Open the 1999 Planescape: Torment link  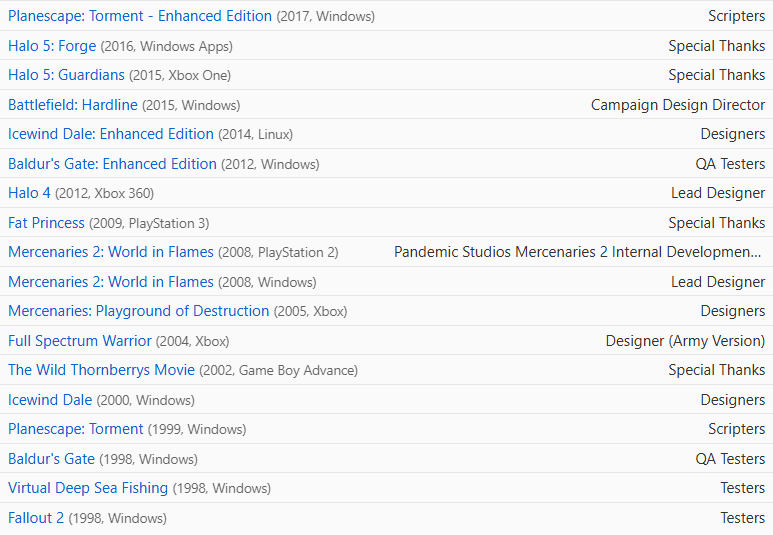click(x=75, y=429)
